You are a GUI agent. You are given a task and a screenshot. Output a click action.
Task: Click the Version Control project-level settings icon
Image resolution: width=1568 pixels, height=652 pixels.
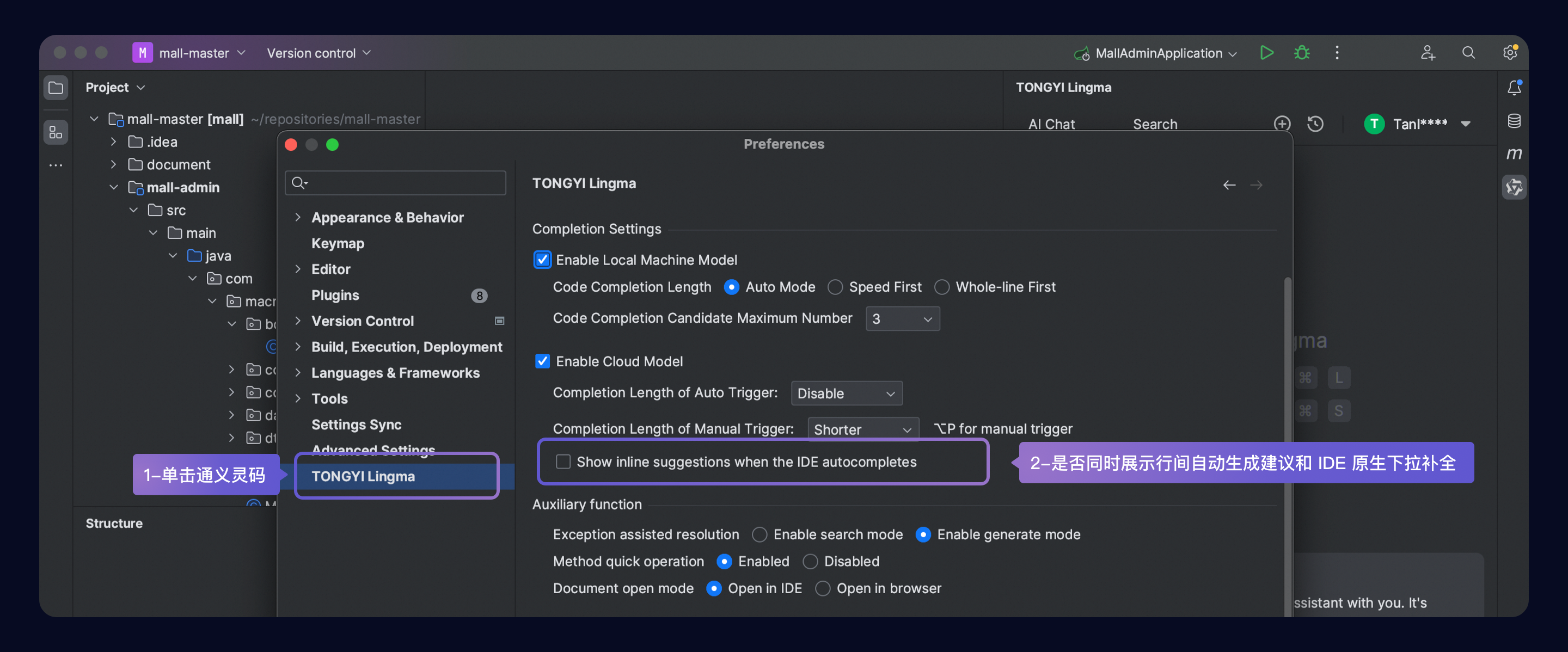pyautogui.click(x=499, y=321)
